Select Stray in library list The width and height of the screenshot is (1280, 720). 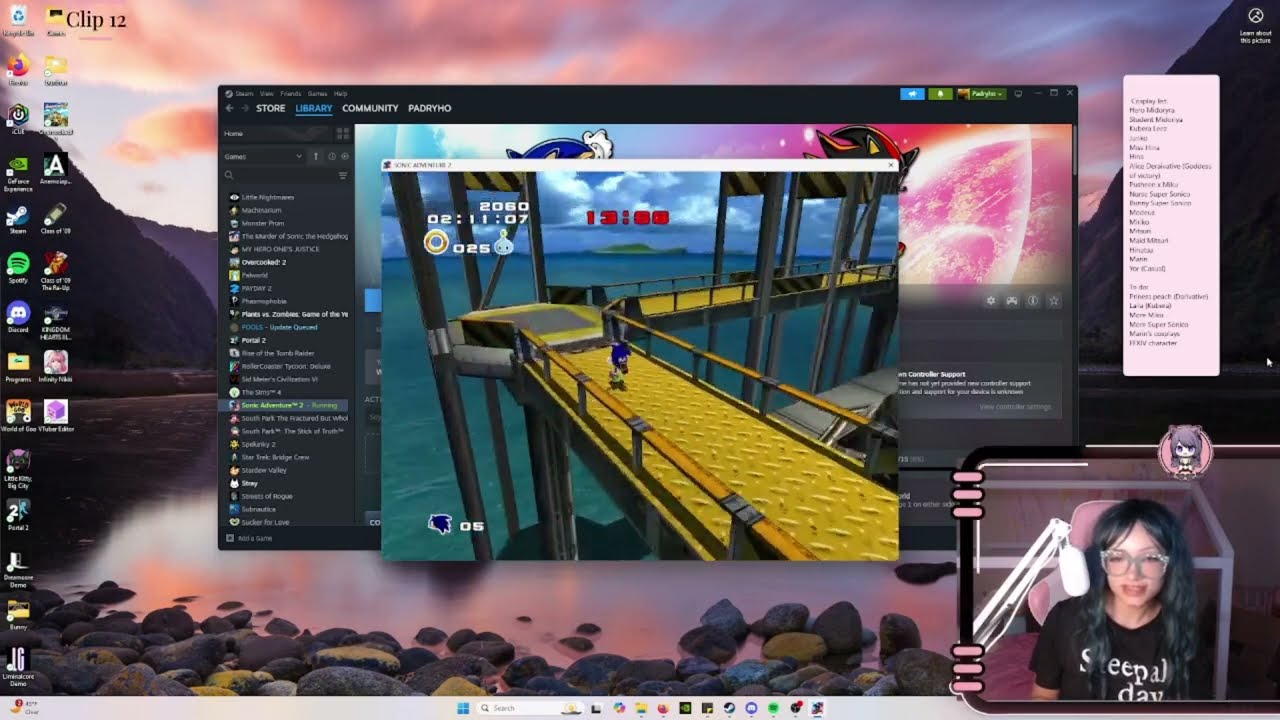[250, 483]
